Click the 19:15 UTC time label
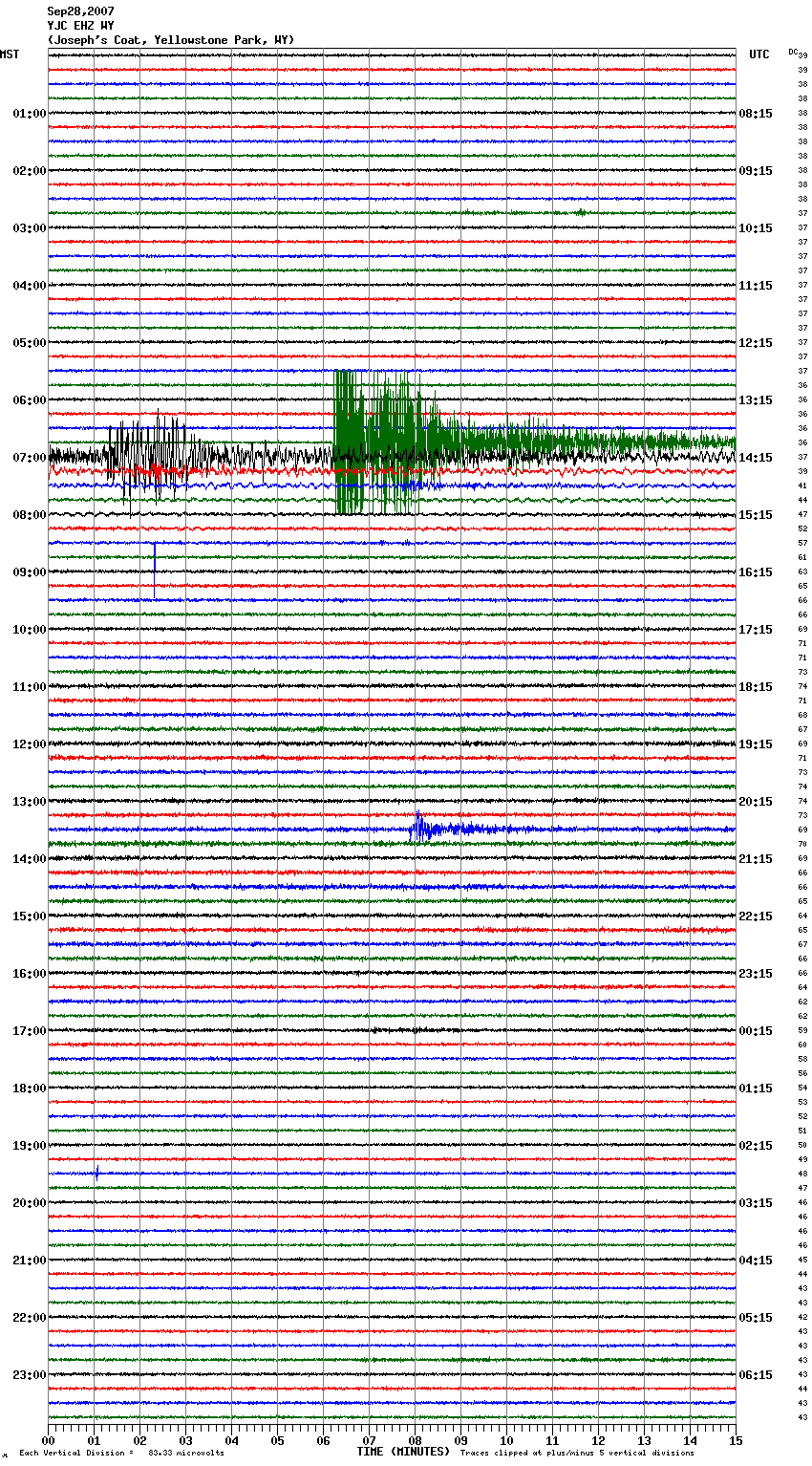 pos(756,744)
